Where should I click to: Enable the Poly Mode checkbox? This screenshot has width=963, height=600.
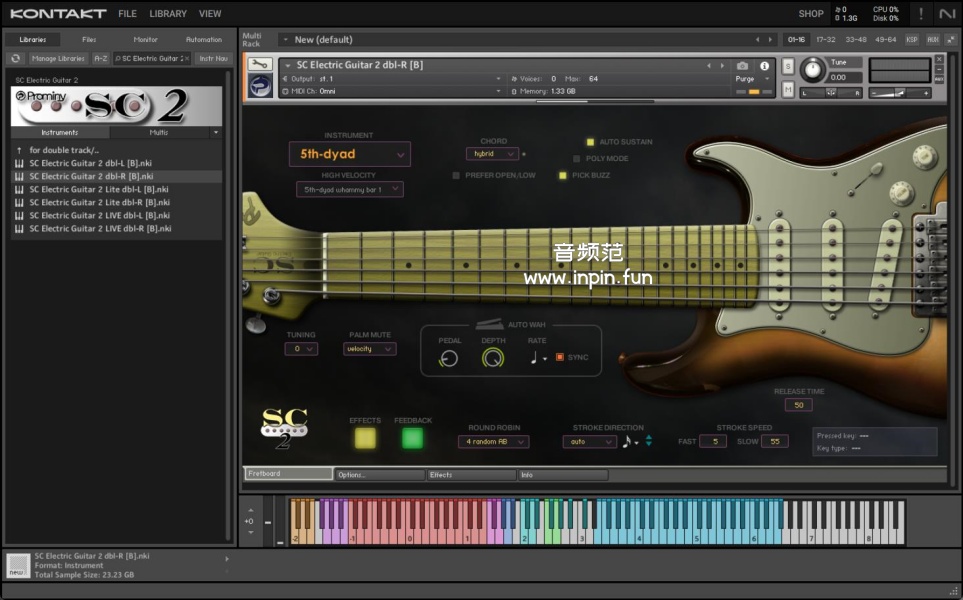577,158
